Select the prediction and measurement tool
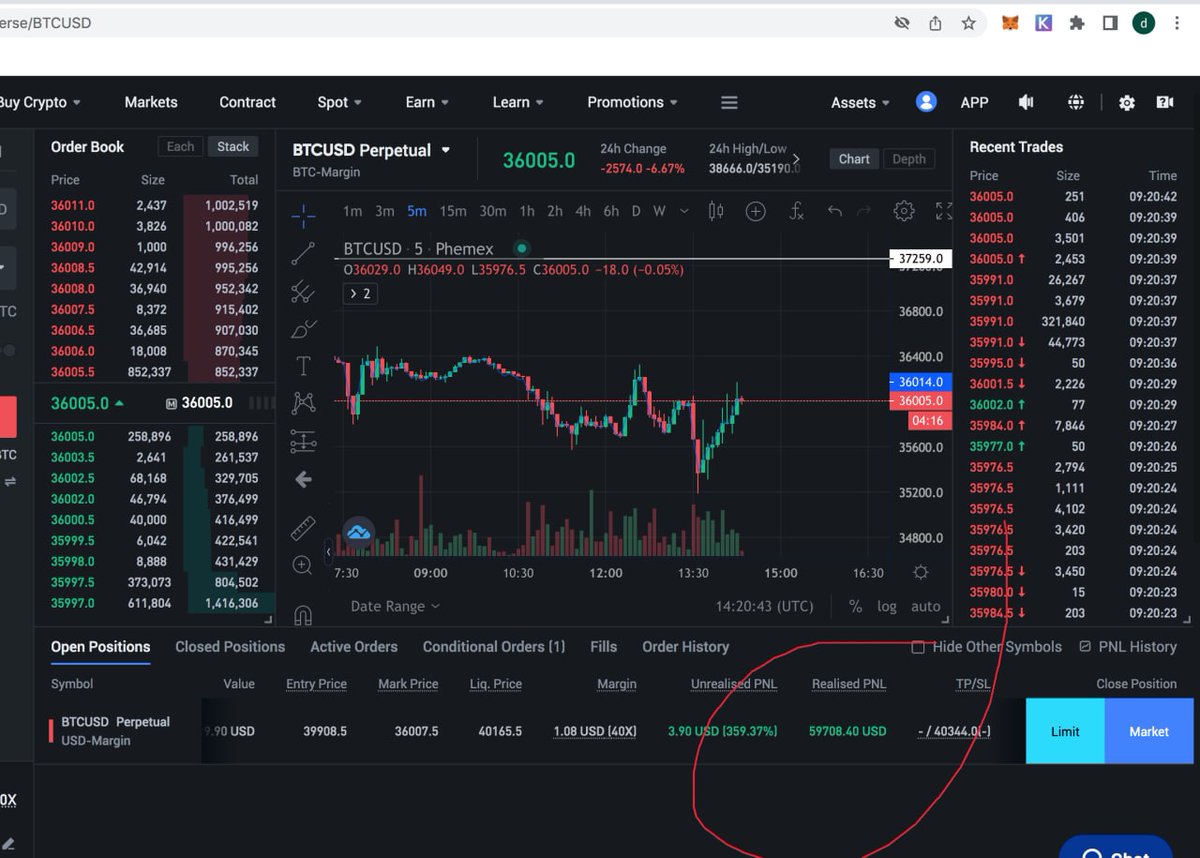This screenshot has height=858, width=1200. coord(303,441)
